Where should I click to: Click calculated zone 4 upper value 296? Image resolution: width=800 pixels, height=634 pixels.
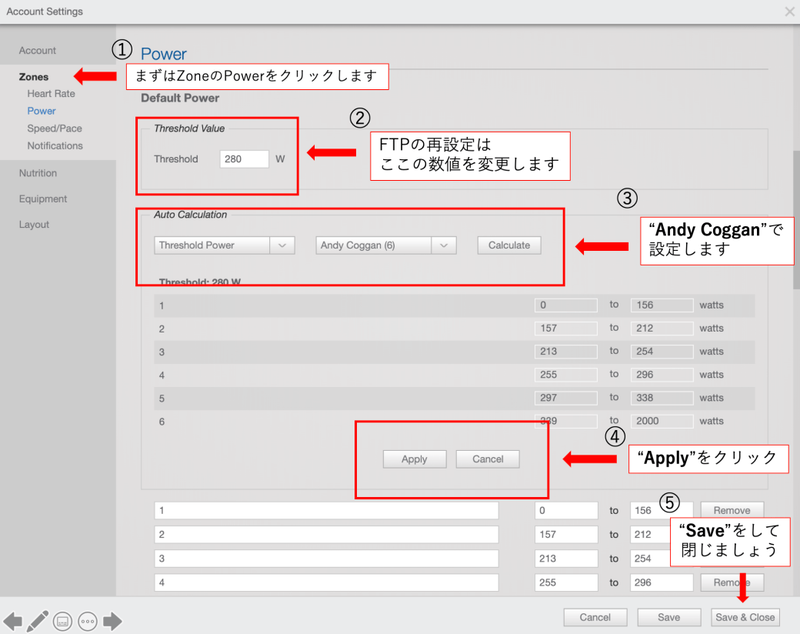[x=662, y=375]
